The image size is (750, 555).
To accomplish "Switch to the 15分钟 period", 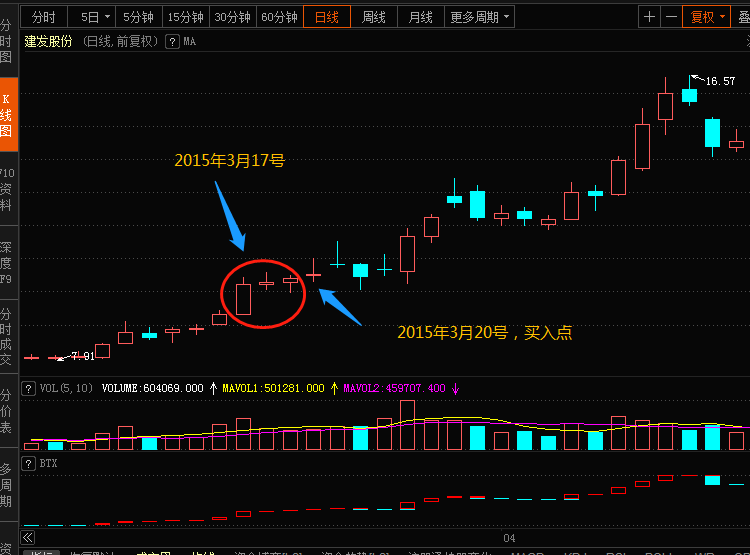I will pos(186,17).
